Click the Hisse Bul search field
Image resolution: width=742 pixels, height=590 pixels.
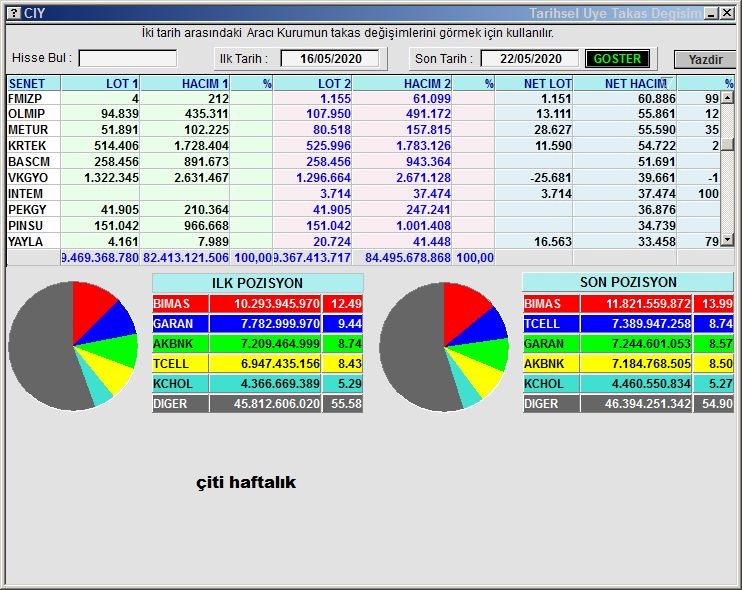(128, 59)
